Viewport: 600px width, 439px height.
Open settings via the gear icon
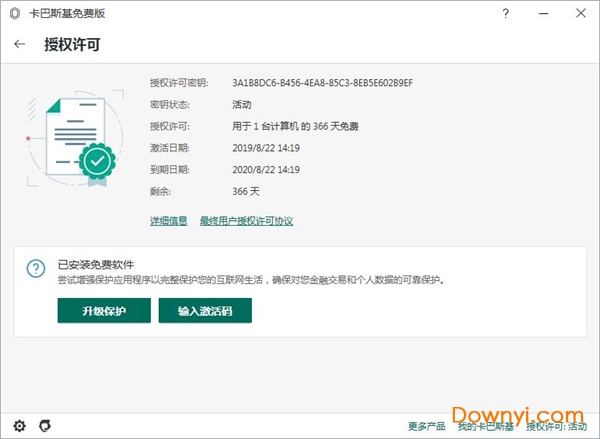18,425
